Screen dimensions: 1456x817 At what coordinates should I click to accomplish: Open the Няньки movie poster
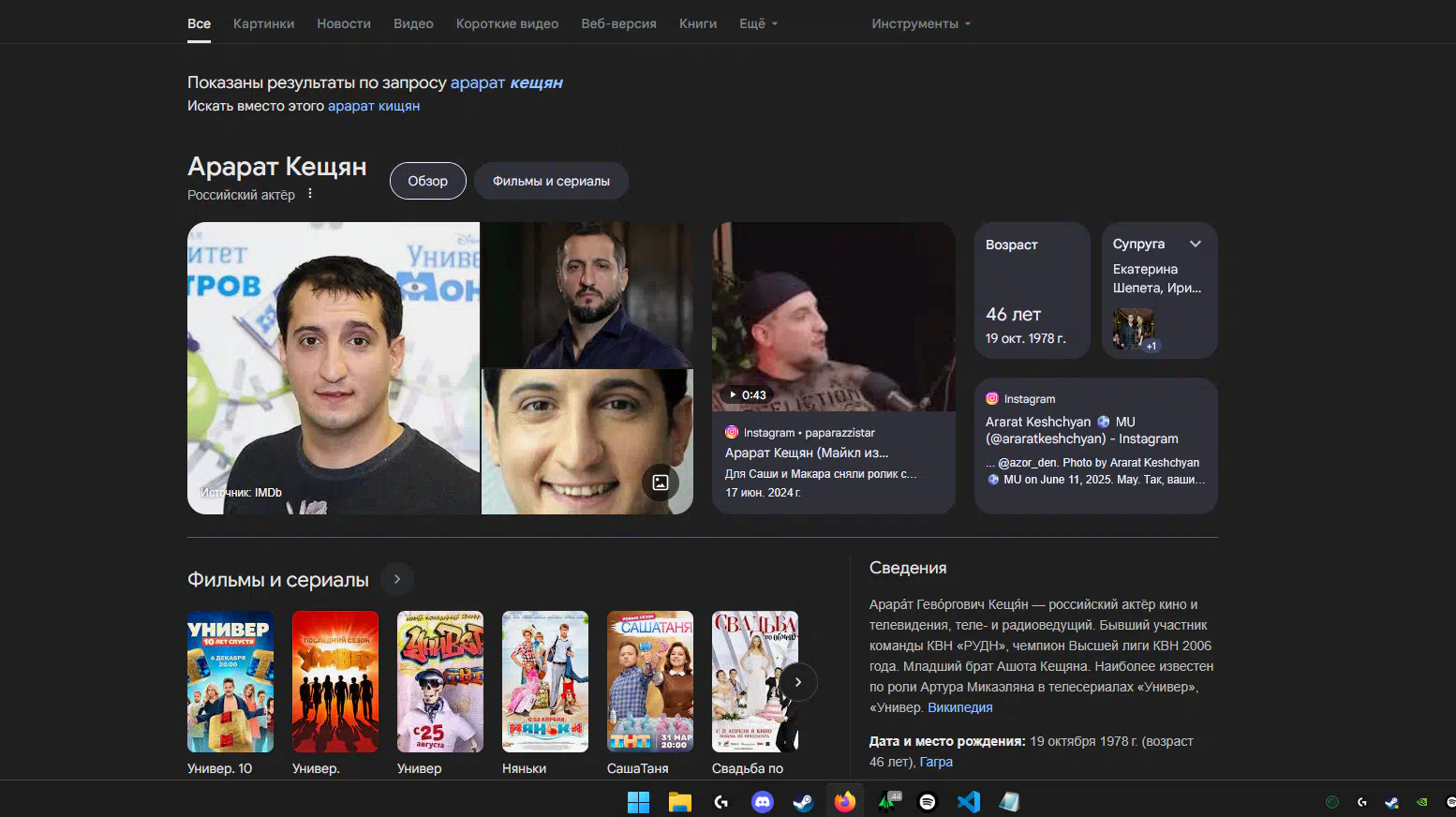[x=545, y=682]
